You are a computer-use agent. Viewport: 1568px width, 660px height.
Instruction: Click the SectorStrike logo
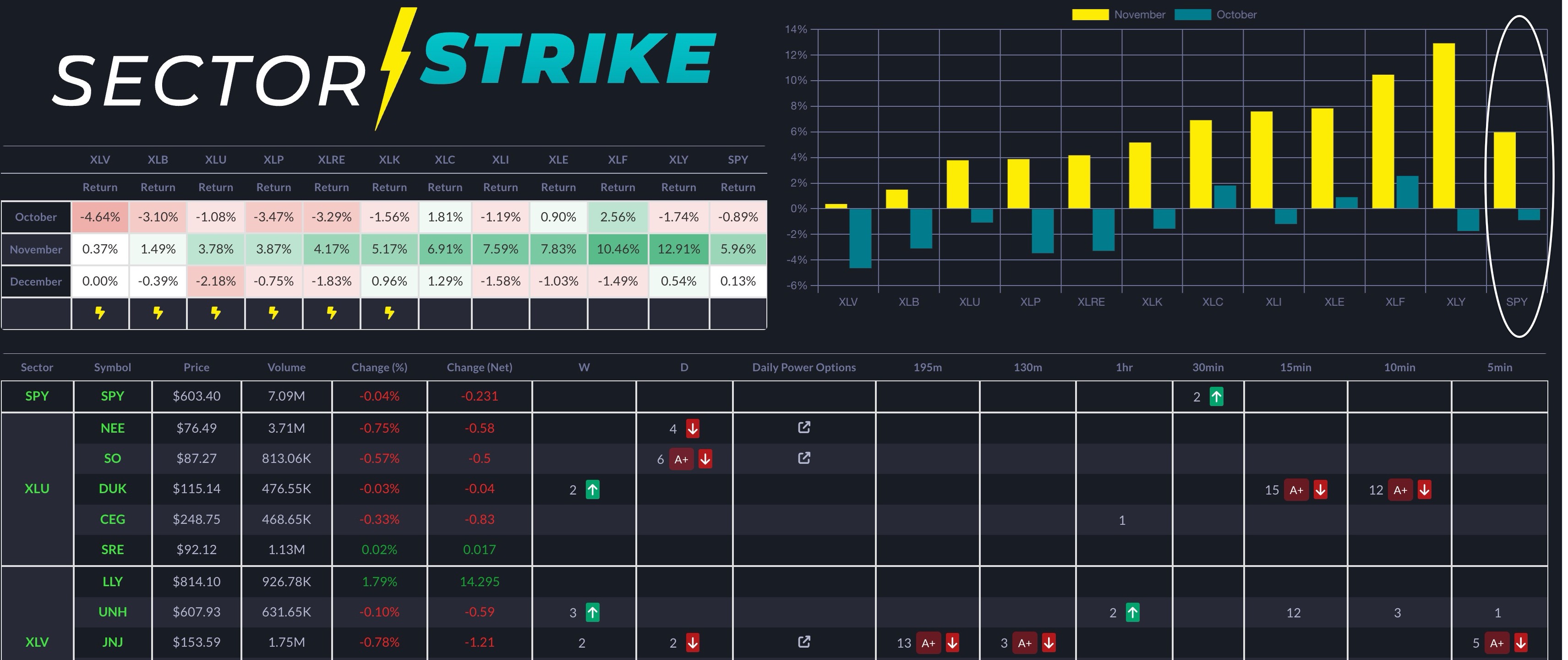click(383, 70)
